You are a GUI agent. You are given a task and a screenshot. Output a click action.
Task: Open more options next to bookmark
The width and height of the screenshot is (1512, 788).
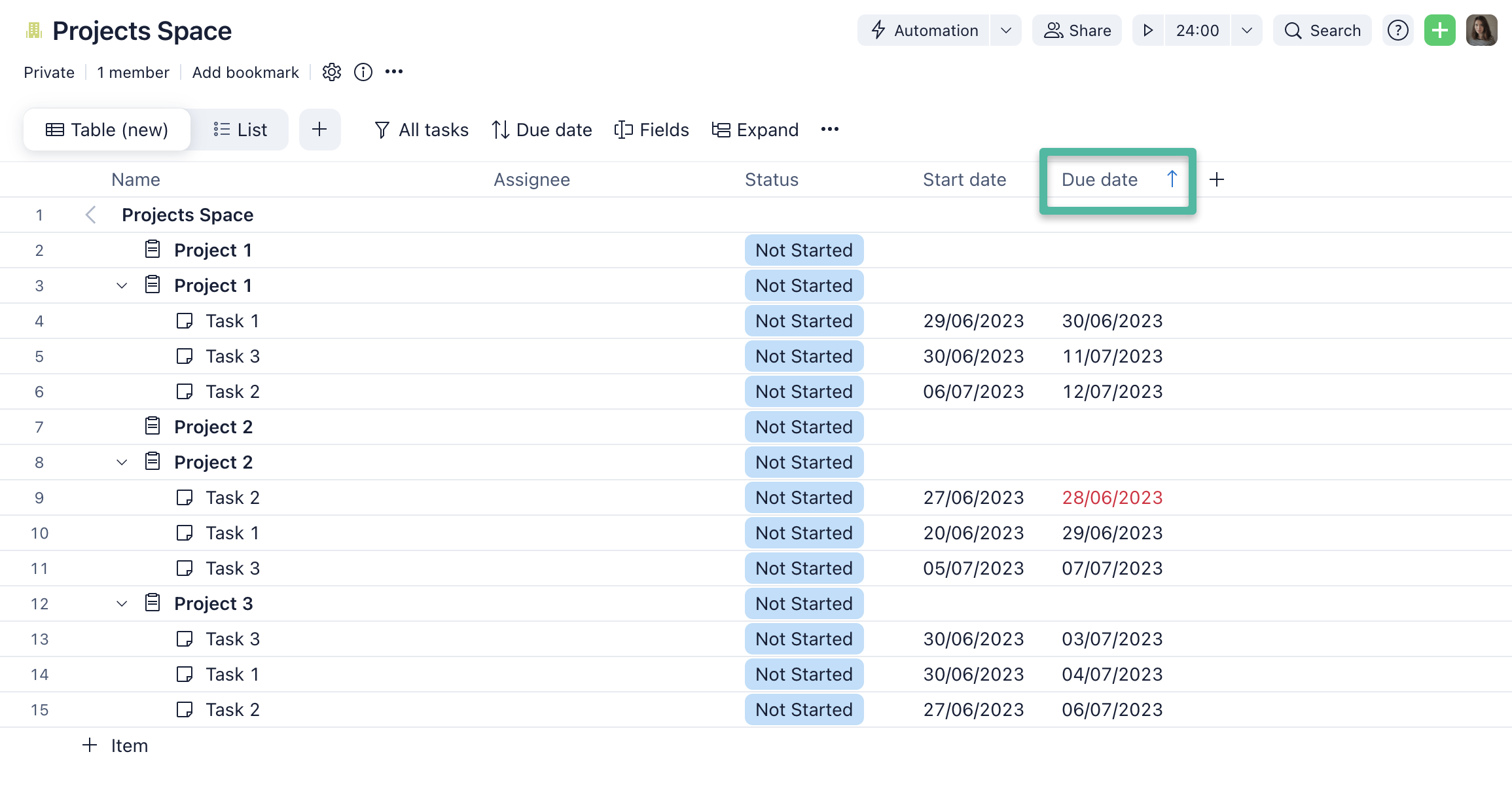(394, 72)
